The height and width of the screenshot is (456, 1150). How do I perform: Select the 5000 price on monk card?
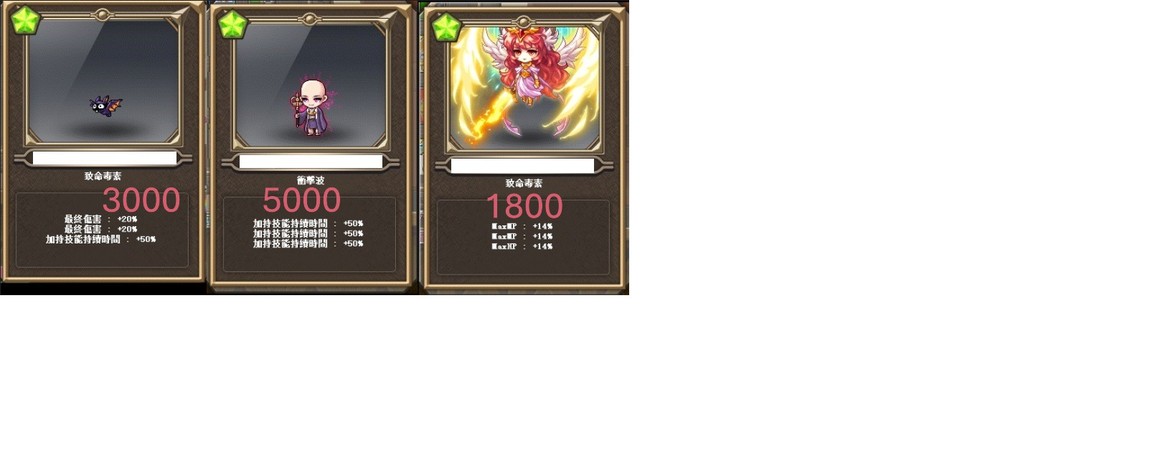(x=301, y=200)
